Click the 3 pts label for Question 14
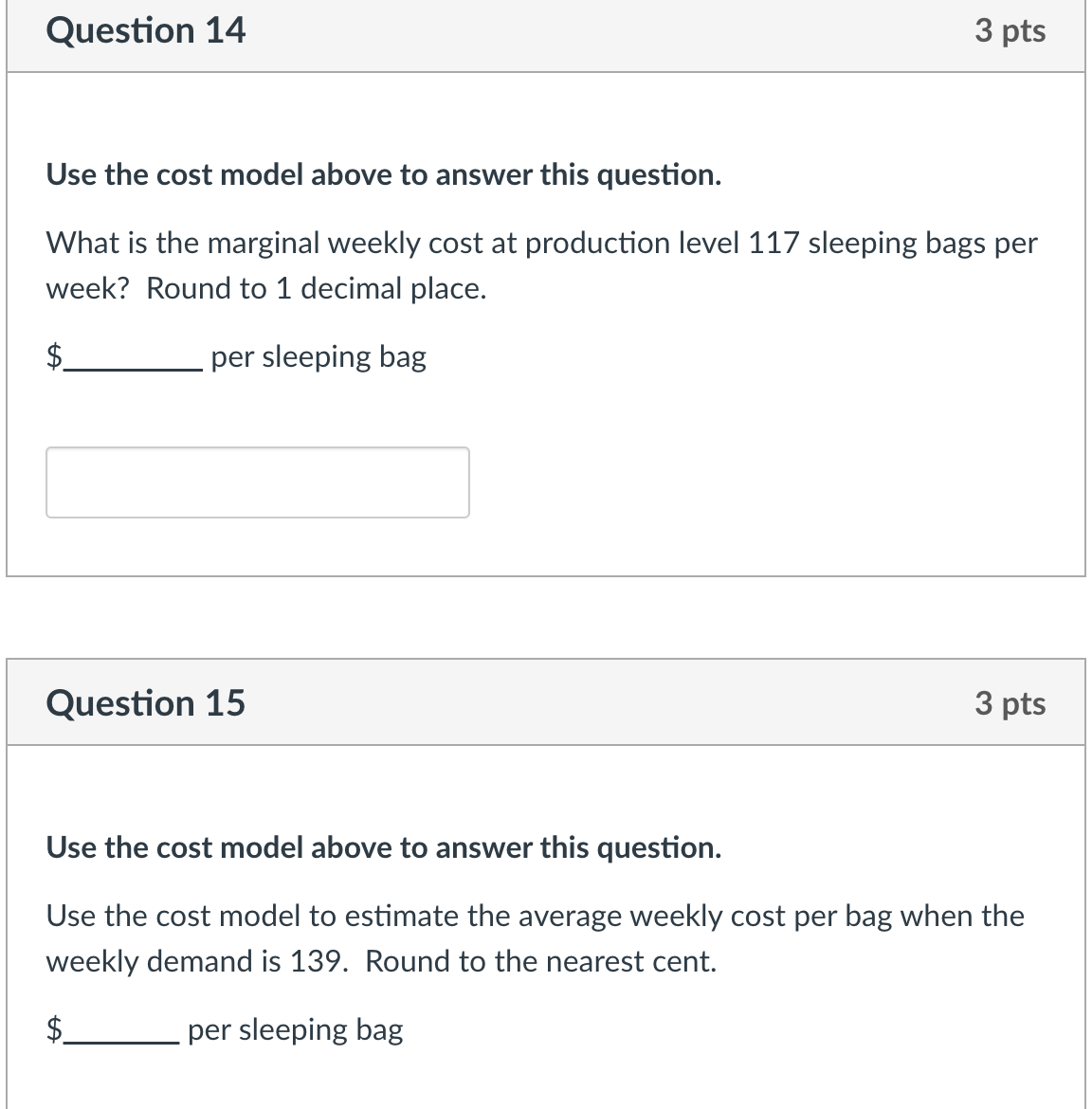Screen dimensions: 1092x1109 tap(1010, 29)
